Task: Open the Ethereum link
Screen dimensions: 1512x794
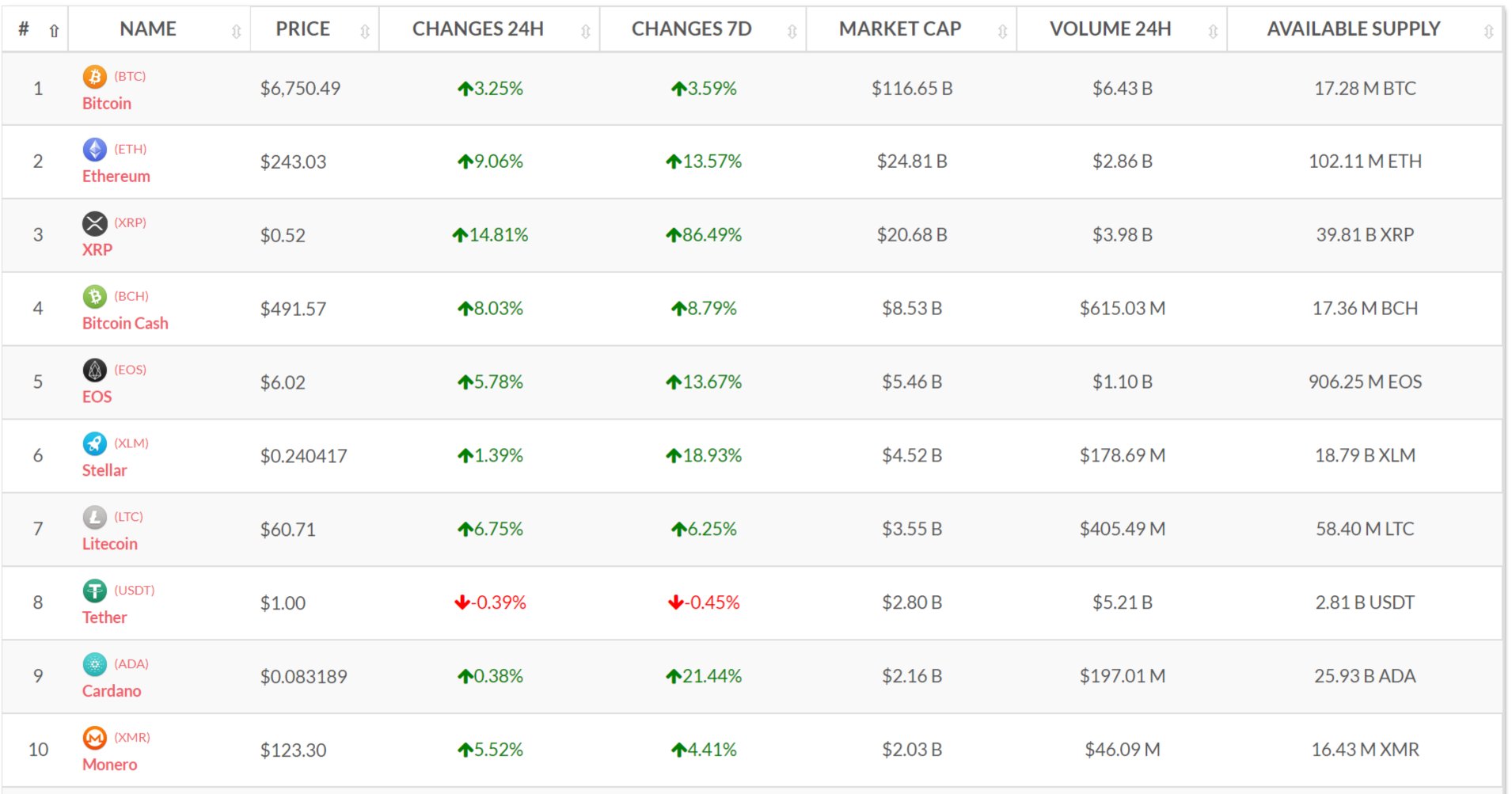Action: 116,177
